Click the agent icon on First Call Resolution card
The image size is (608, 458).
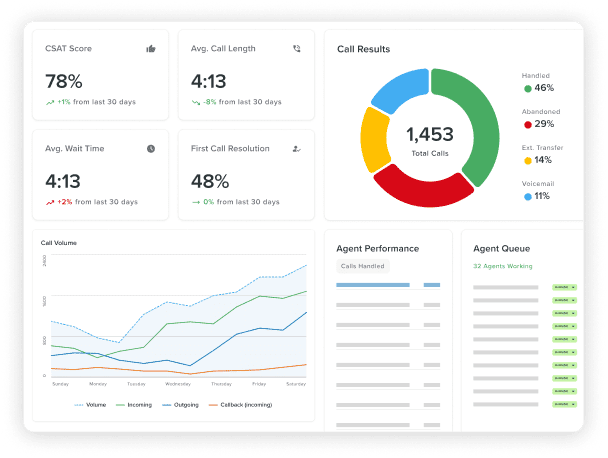point(296,148)
